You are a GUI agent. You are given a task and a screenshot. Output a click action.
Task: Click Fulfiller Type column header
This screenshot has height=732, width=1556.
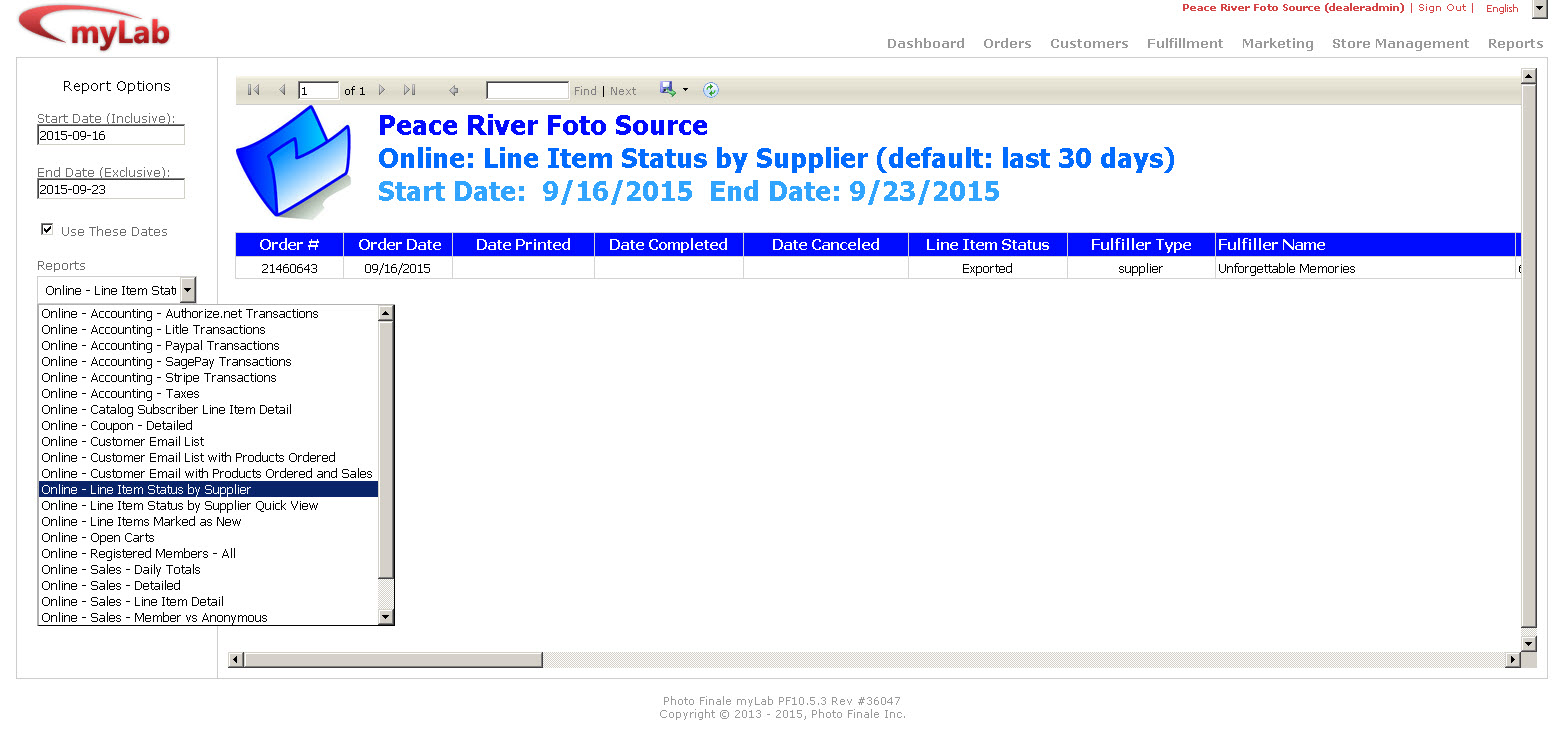[x=1141, y=244]
